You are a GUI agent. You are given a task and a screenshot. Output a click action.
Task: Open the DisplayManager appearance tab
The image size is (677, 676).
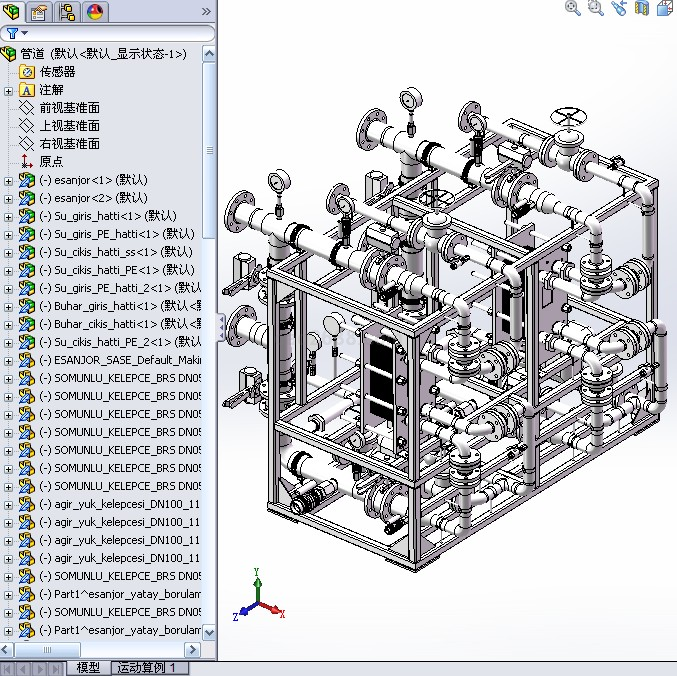(95, 12)
